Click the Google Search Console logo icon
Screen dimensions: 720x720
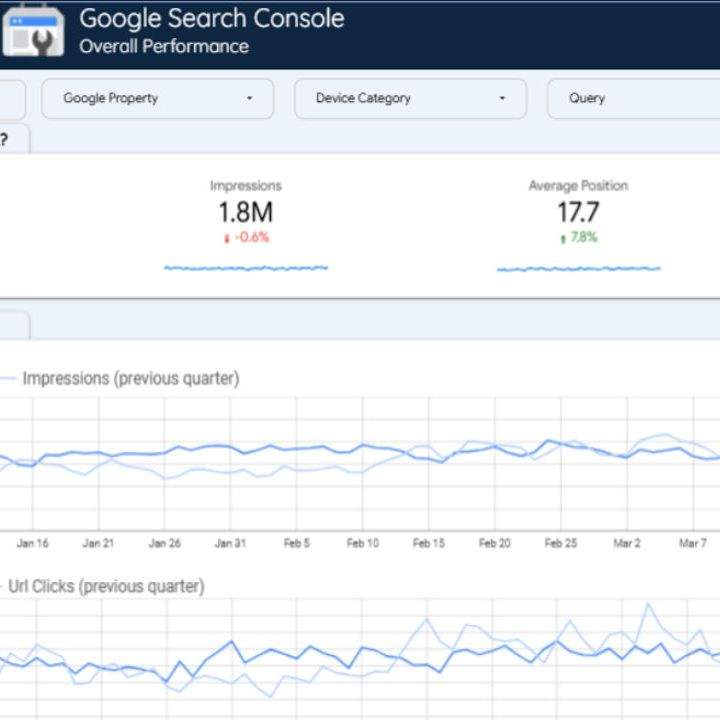coord(33,31)
